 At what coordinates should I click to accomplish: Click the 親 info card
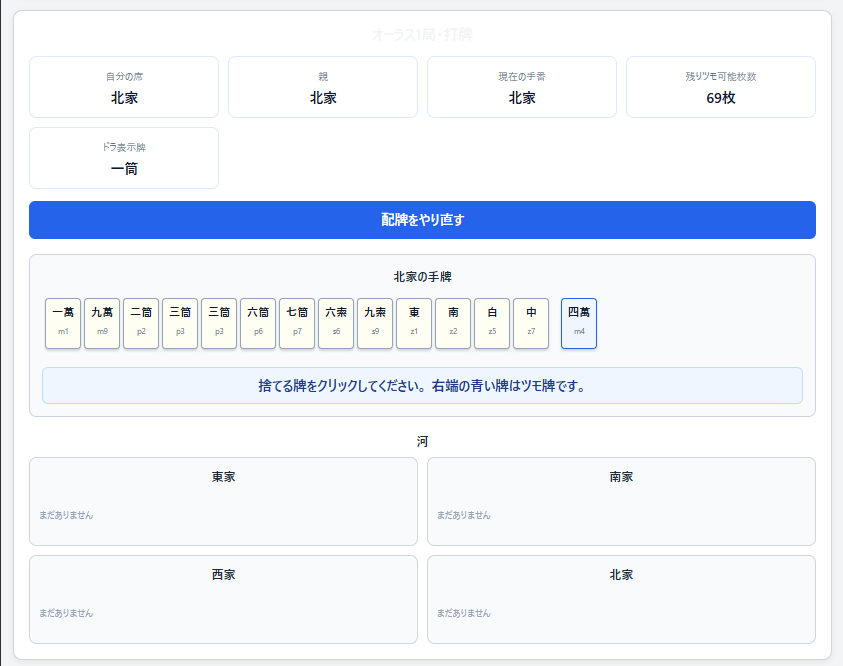click(323, 87)
